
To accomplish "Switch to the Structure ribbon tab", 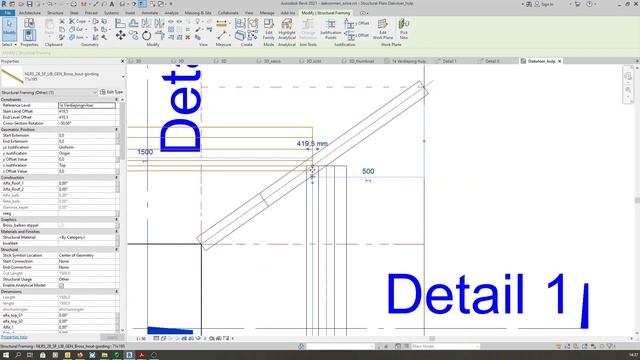I will point(55,13).
